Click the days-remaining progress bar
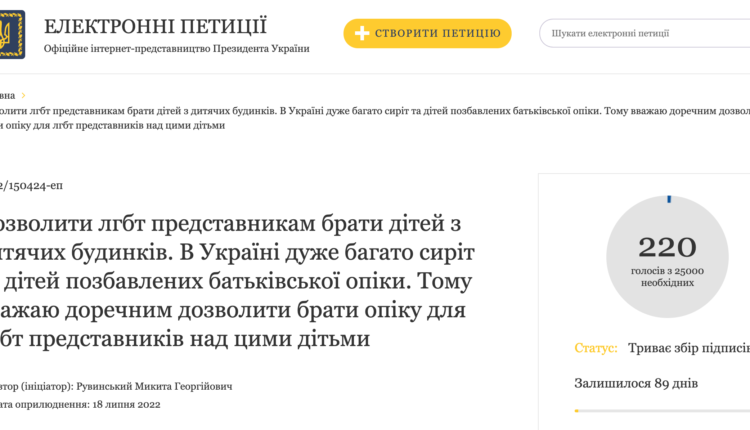 pyautogui.click(x=662, y=411)
